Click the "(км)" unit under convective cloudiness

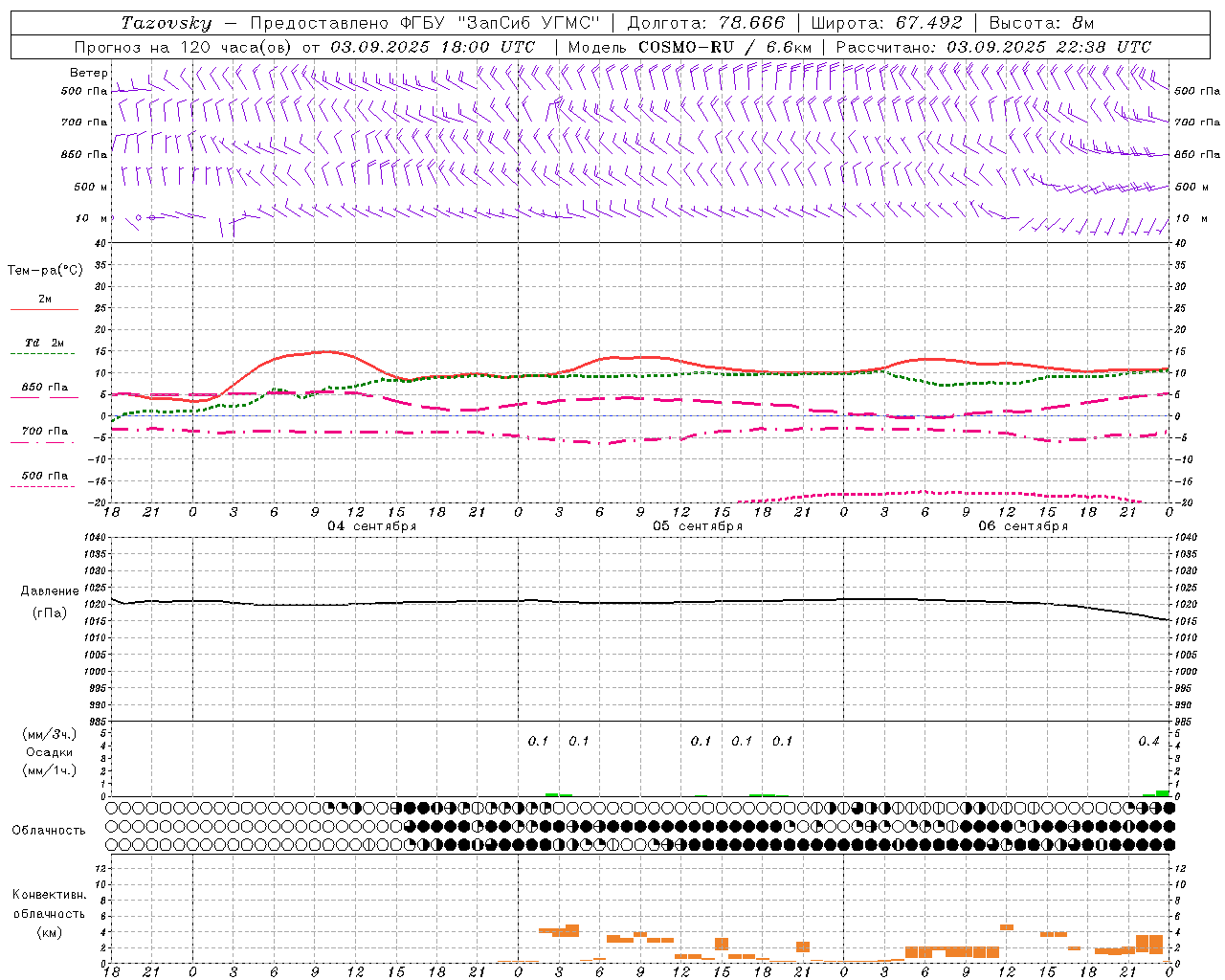click(x=49, y=932)
